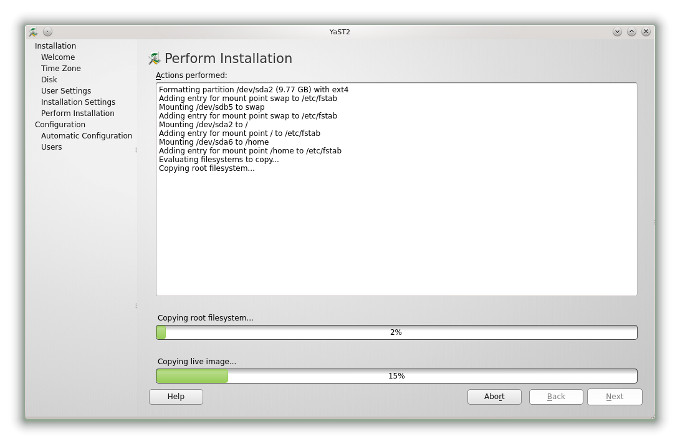Click the round pin button beside the YaST icon
680x444 pixels.
48,32
